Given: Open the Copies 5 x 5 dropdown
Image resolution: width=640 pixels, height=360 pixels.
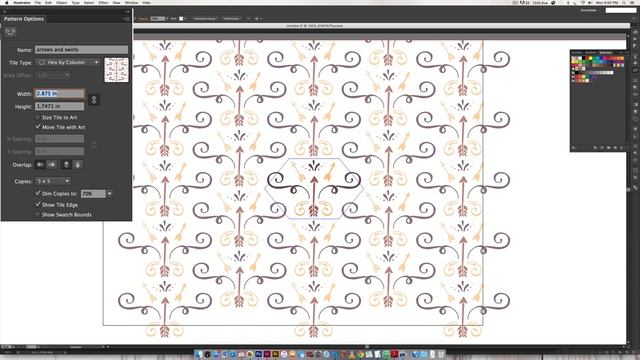Looking at the screenshot, I should [53, 181].
